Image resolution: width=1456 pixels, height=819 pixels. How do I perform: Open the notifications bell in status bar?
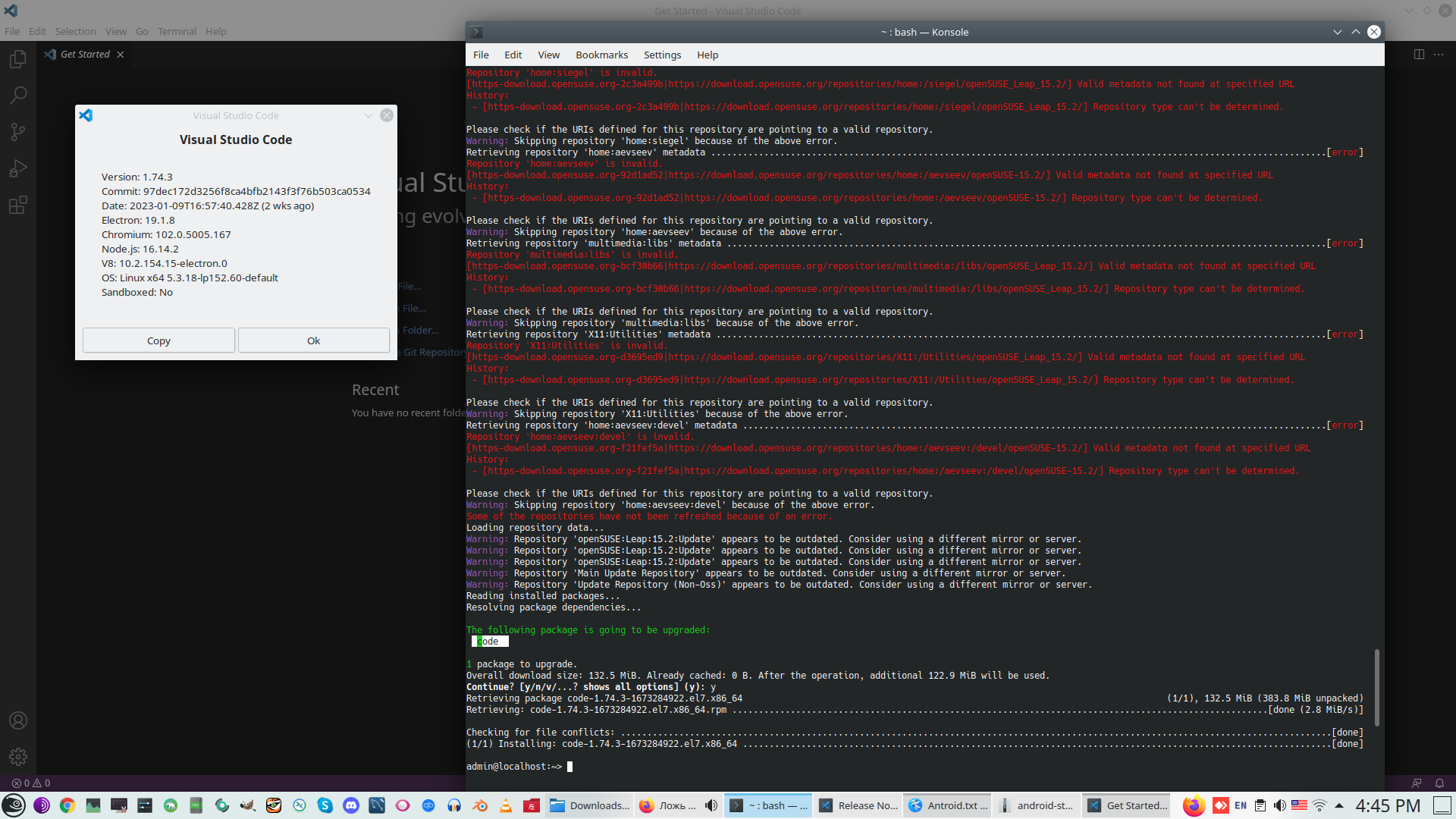[1439, 783]
